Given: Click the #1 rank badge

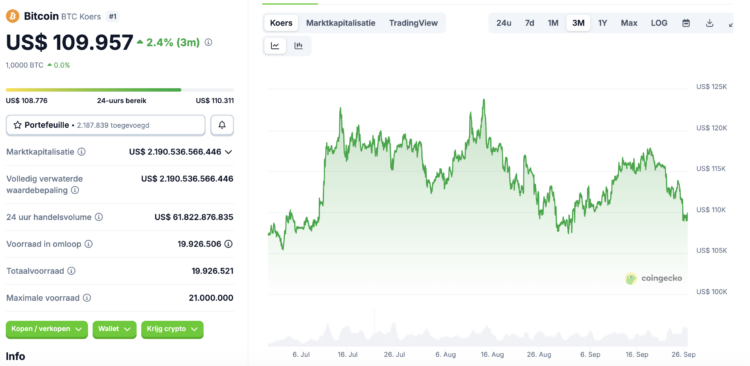Looking at the screenshot, I should (112, 17).
